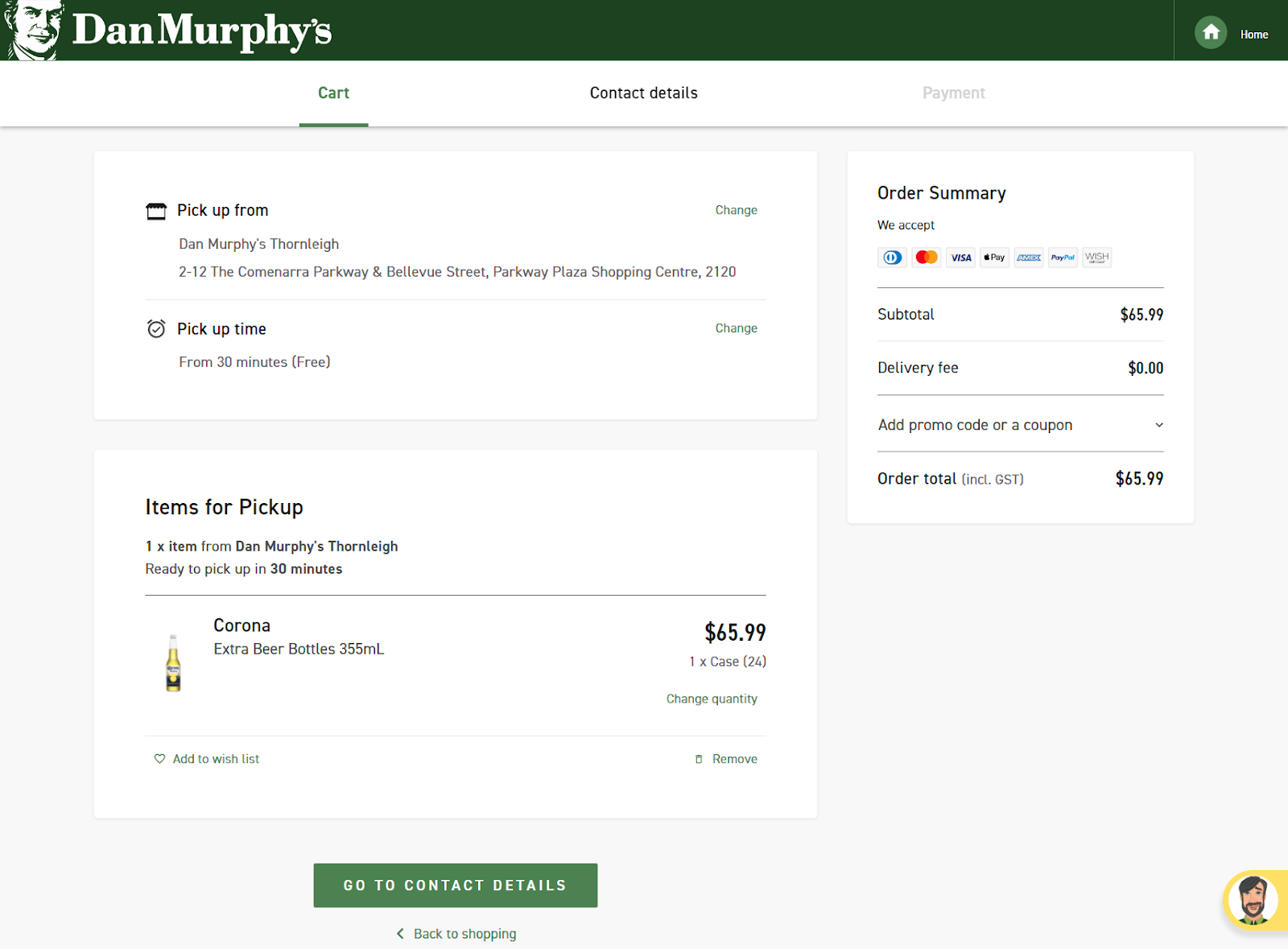Image resolution: width=1288 pixels, height=949 pixels.
Task: Click the PayPal payment icon
Action: pyautogui.click(x=1063, y=258)
